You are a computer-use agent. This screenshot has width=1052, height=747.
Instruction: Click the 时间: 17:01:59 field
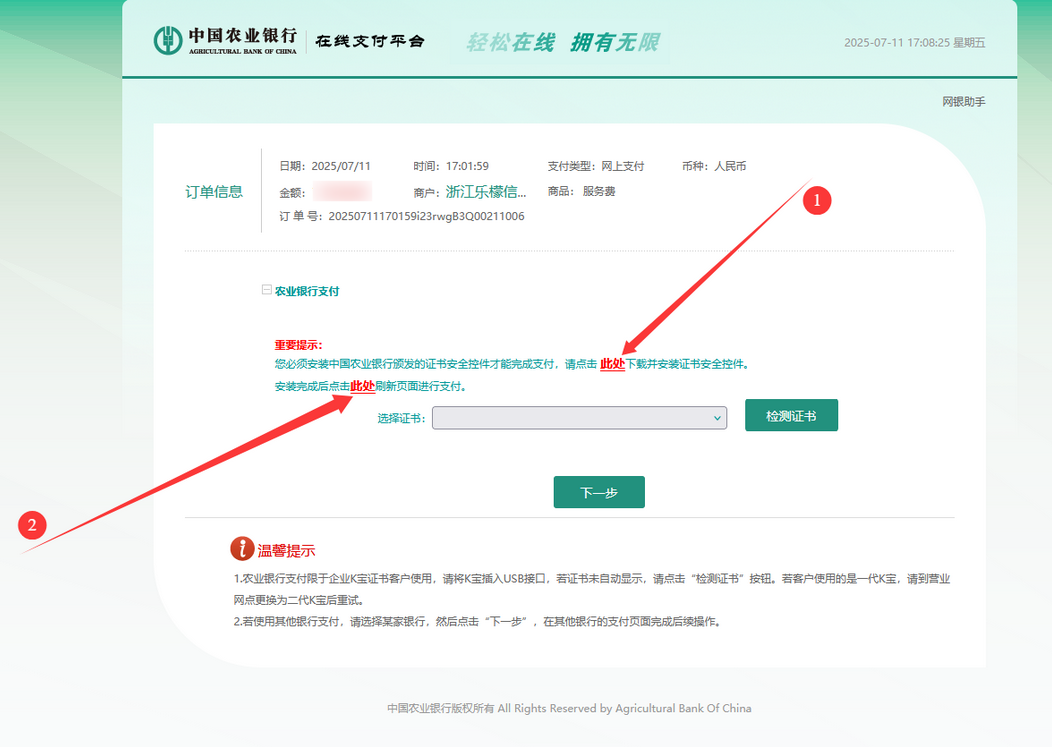point(451,166)
